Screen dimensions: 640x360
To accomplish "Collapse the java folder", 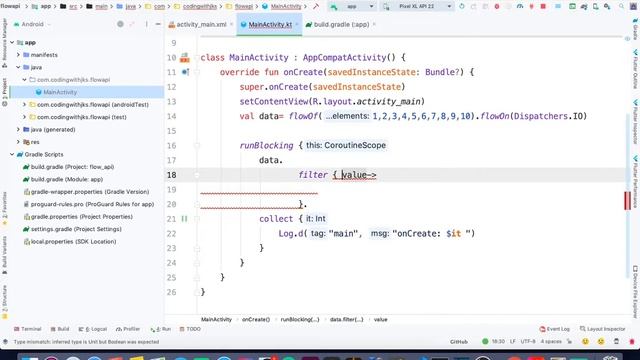I will 18,67.
